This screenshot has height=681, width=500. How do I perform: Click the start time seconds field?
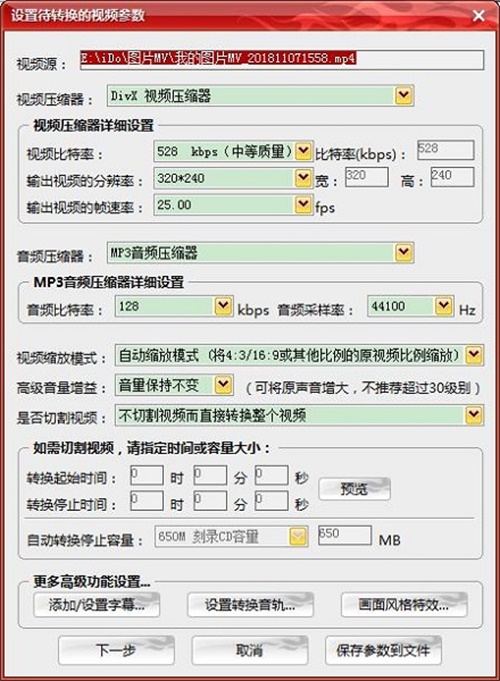[x=272, y=475]
